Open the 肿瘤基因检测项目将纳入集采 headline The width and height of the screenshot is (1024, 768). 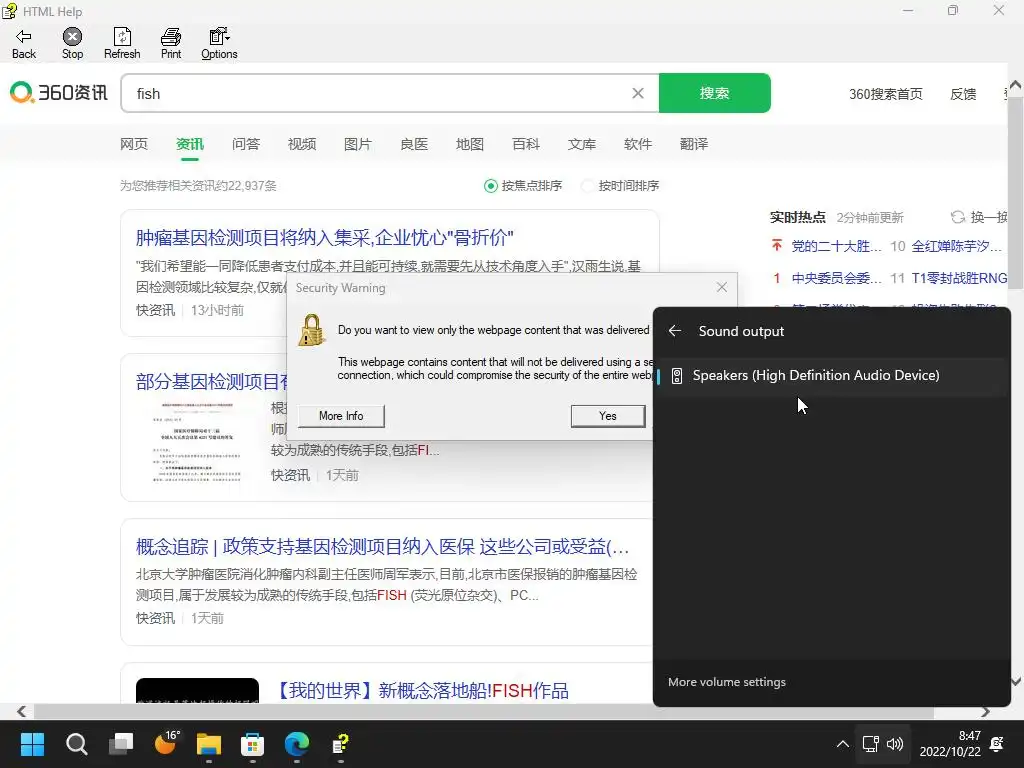tap(325, 238)
